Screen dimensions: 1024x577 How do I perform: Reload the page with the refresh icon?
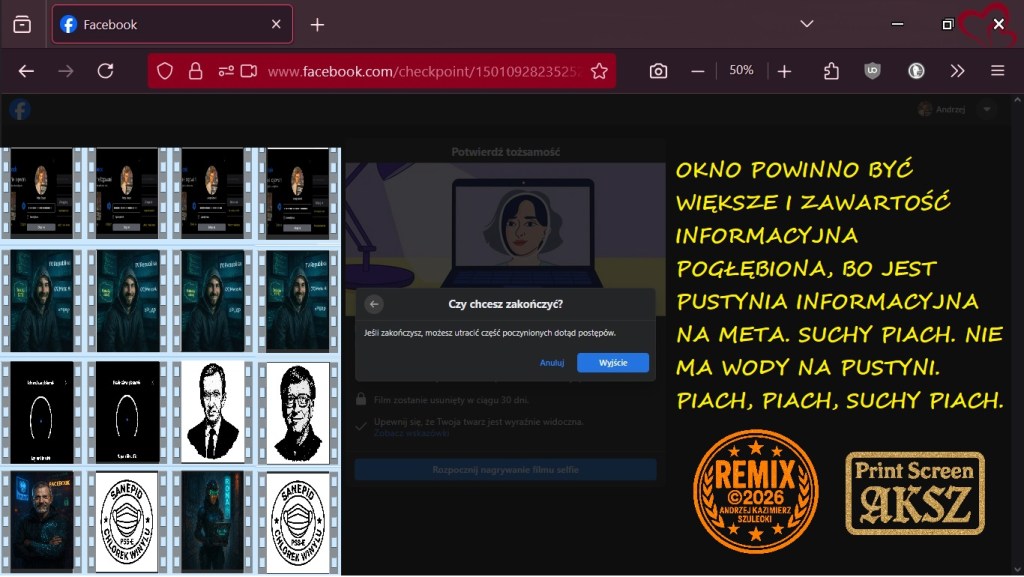click(x=105, y=71)
